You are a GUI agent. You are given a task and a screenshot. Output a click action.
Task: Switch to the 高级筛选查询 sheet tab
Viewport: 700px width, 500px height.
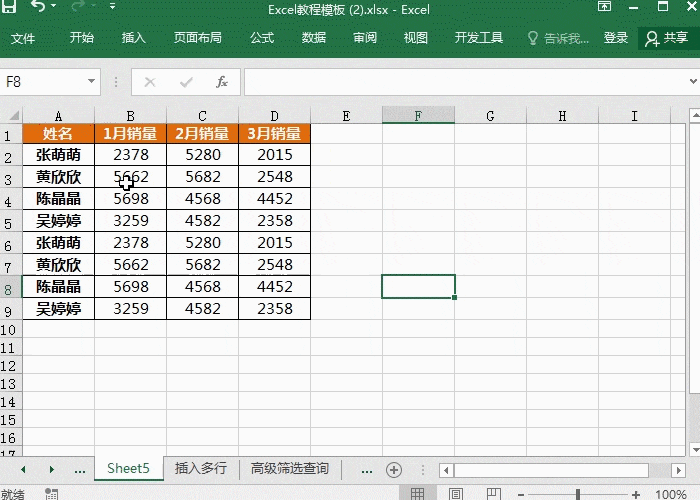288,469
